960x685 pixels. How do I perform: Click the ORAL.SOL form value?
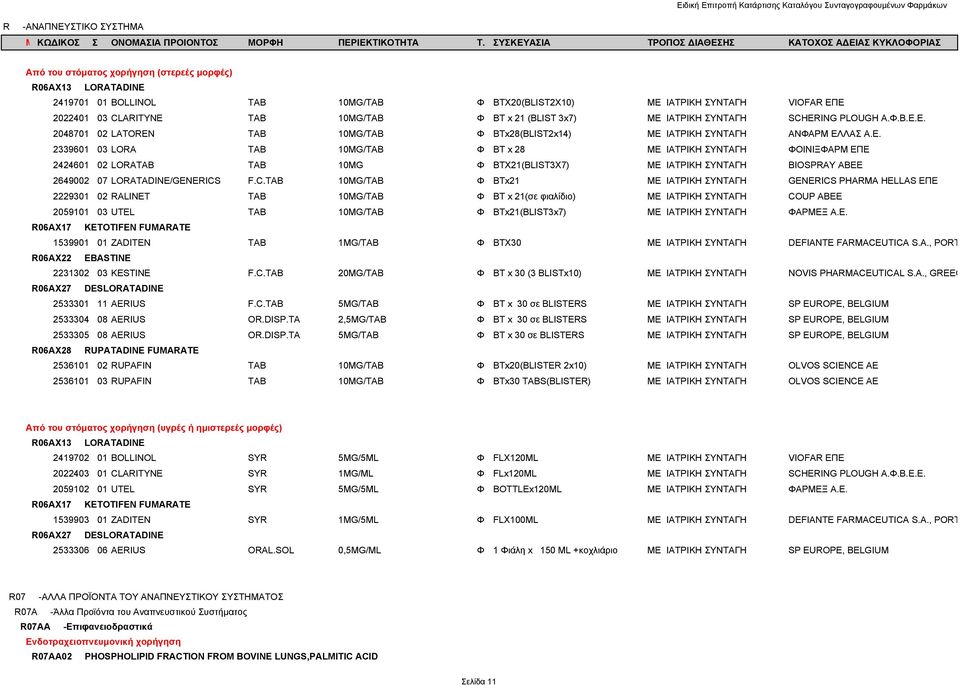click(x=271, y=550)
